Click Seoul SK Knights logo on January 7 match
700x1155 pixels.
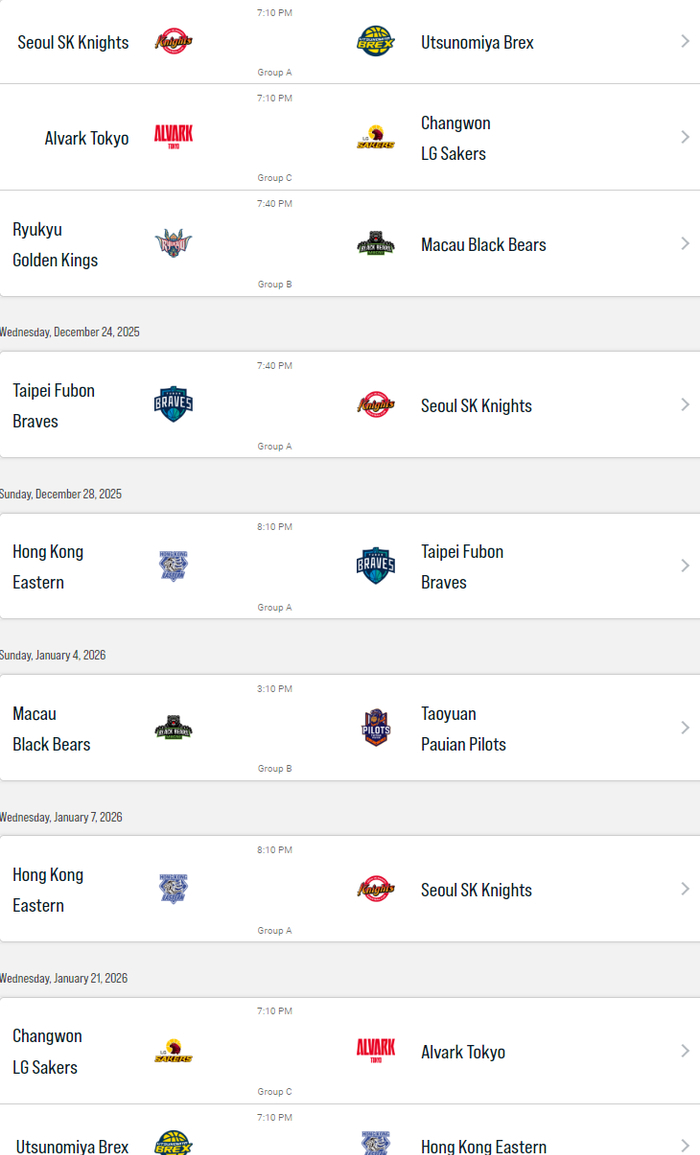coord(376,889)
